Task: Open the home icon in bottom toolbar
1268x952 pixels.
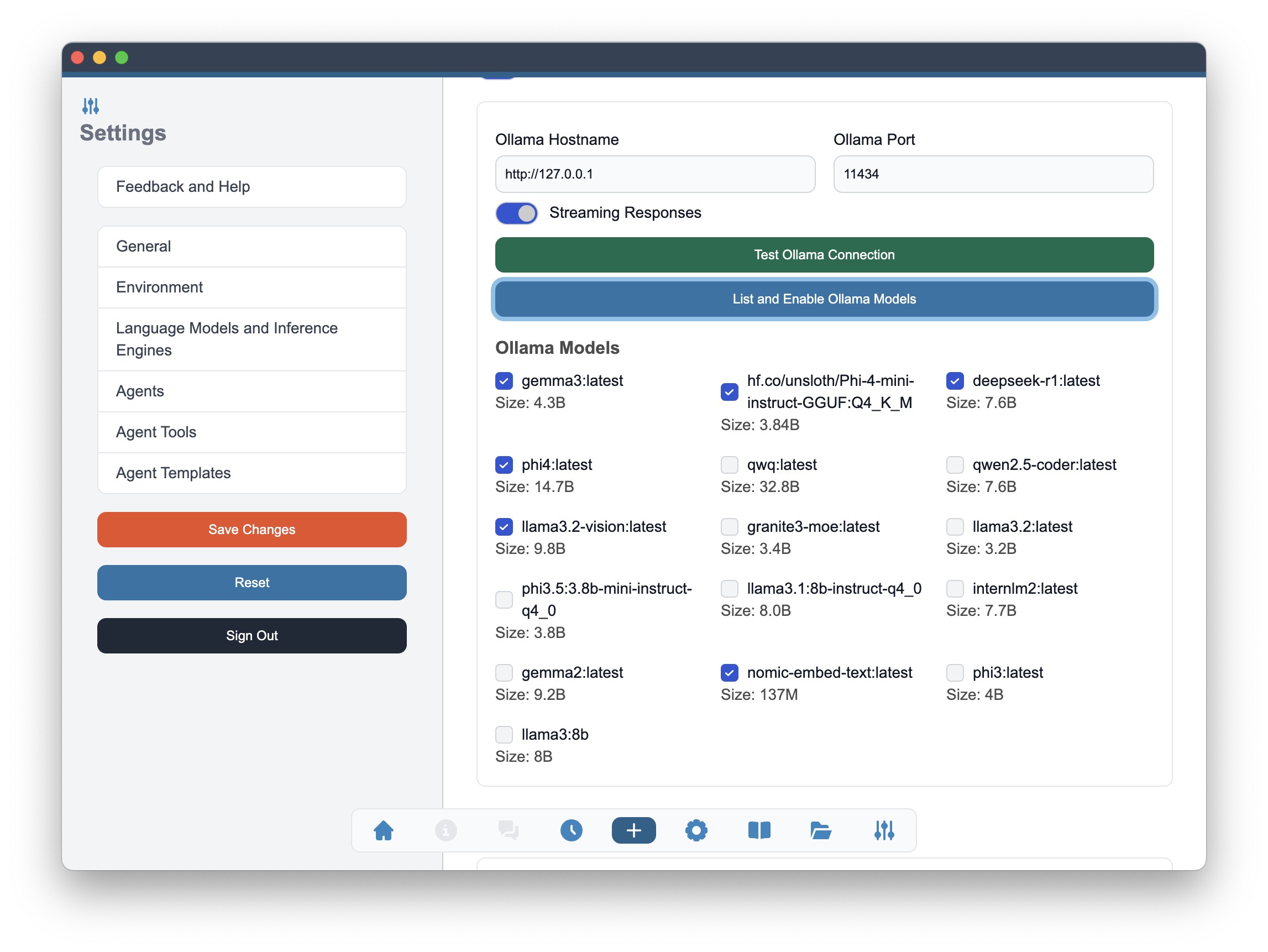Action: [384, 830]
